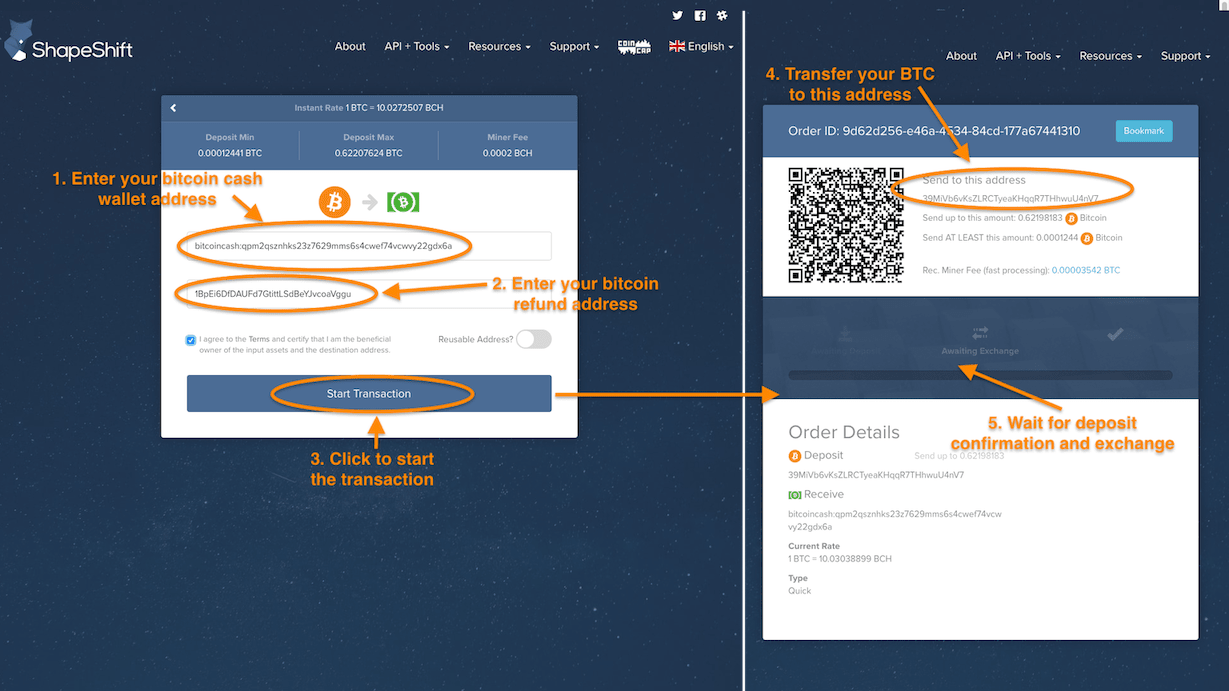This screenshot has width=1229, height=691.
Task: Expand Resources menu on the exchange form page
Action: coord(499,46)
